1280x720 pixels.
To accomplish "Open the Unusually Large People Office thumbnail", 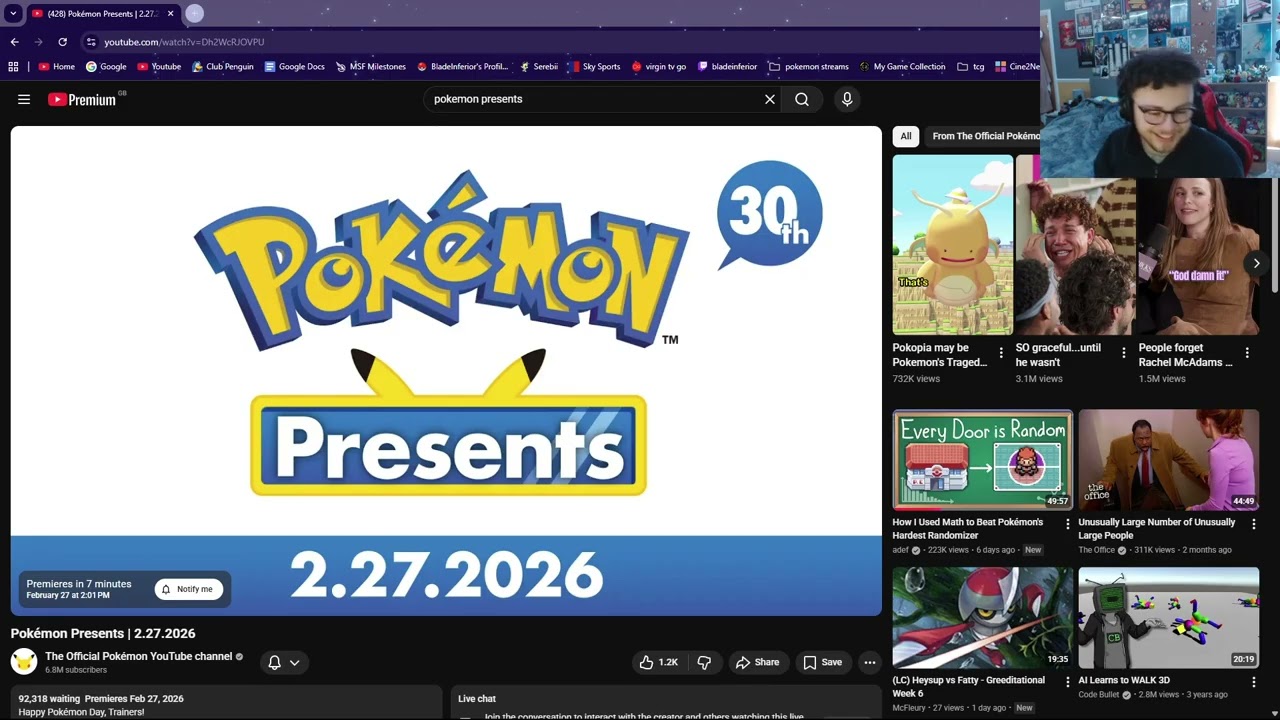I will pyautogui.click(x=1168, y=459).
